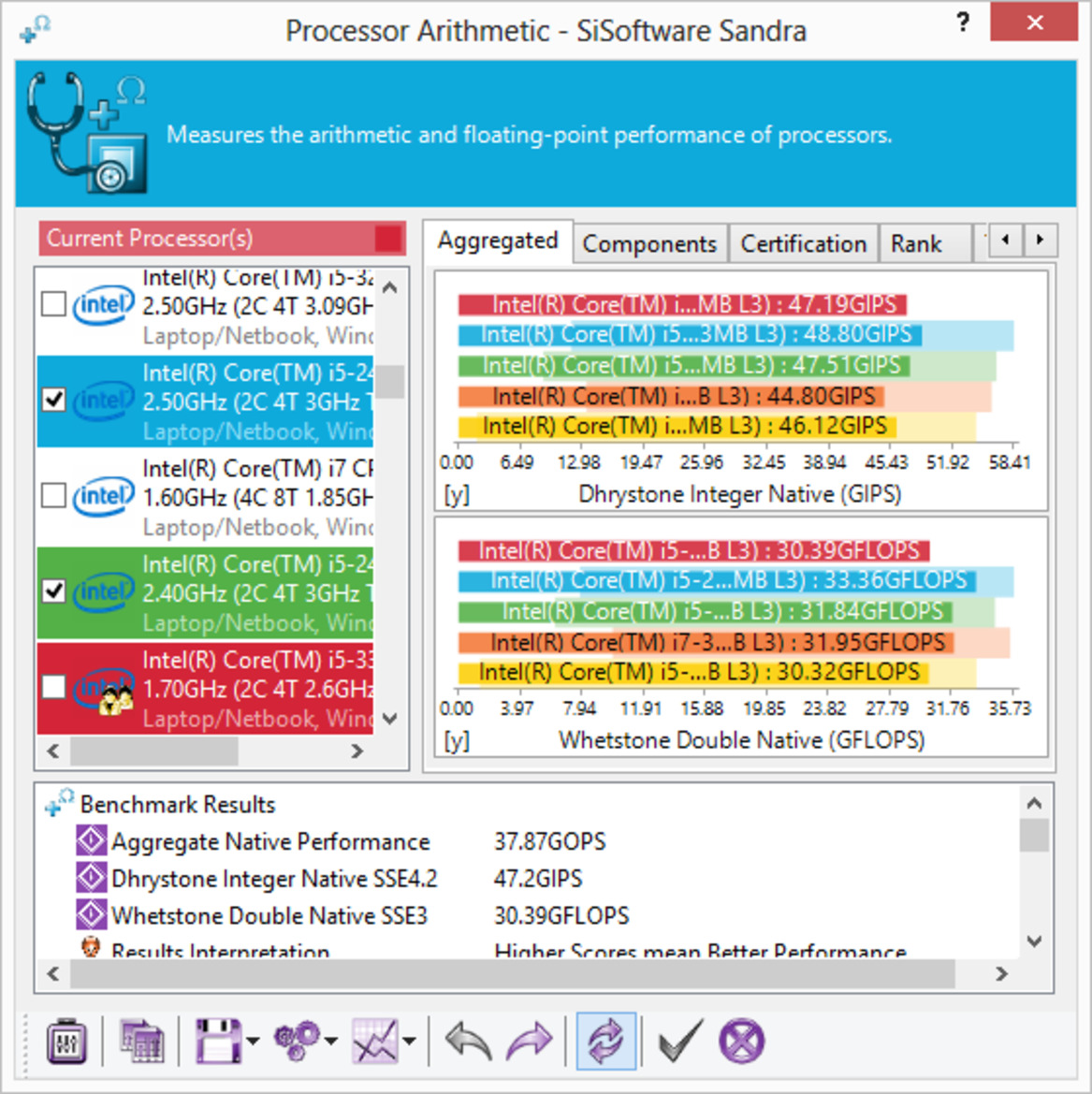Click processor list scroll down arrow
Screen dimensions: 1092x1094
391,718
